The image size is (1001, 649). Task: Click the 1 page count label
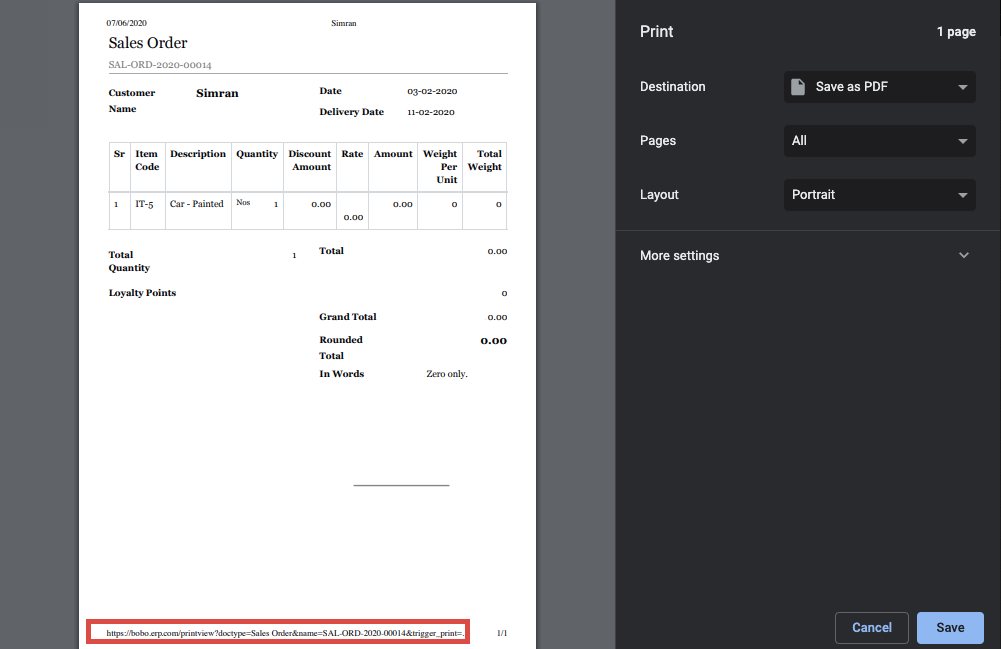point(955,32)
